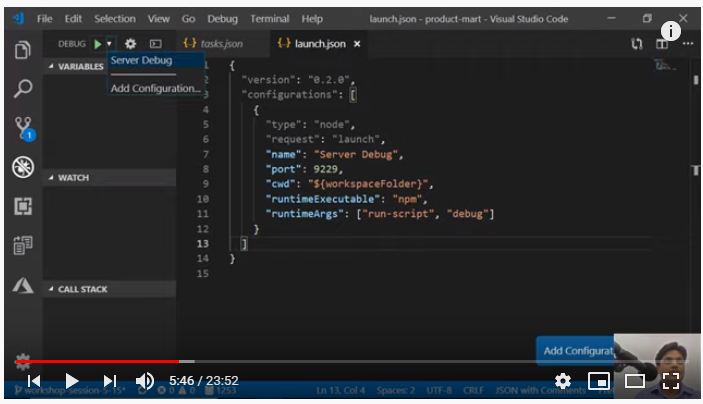
Task: Open the Source Control view
Action: tap(22, 127)
